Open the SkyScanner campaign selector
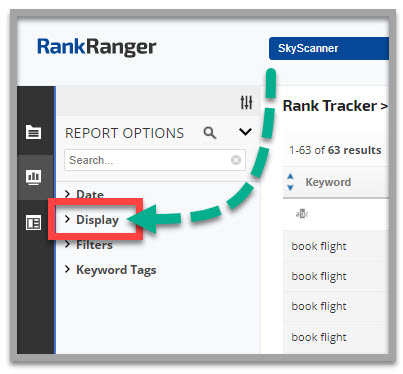Screen dimensions: 403x374 coord(329,48)
